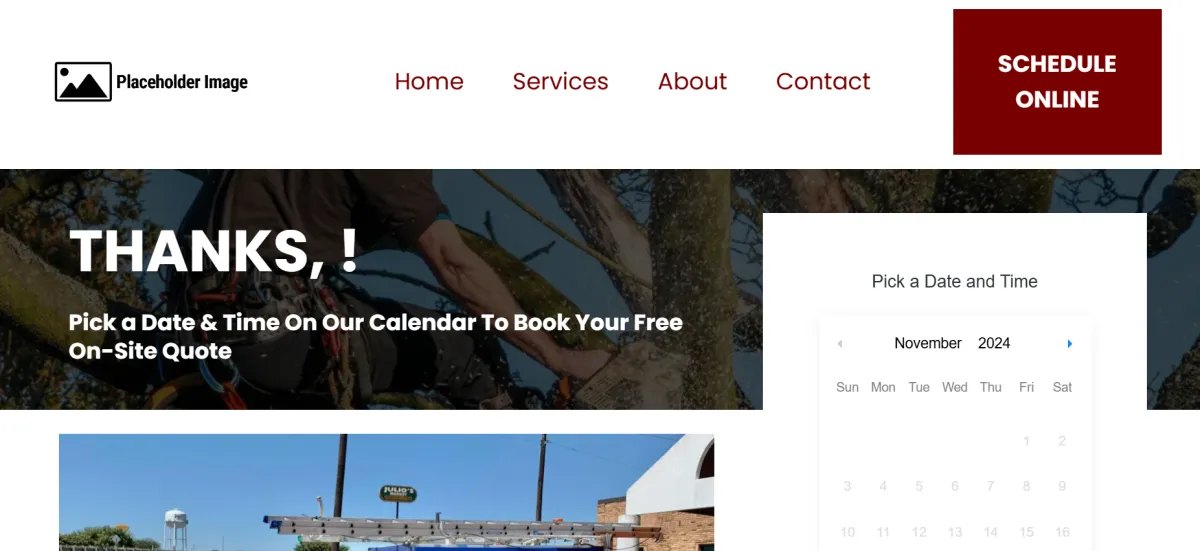Select November 10 date cell

tap(848, 532)
